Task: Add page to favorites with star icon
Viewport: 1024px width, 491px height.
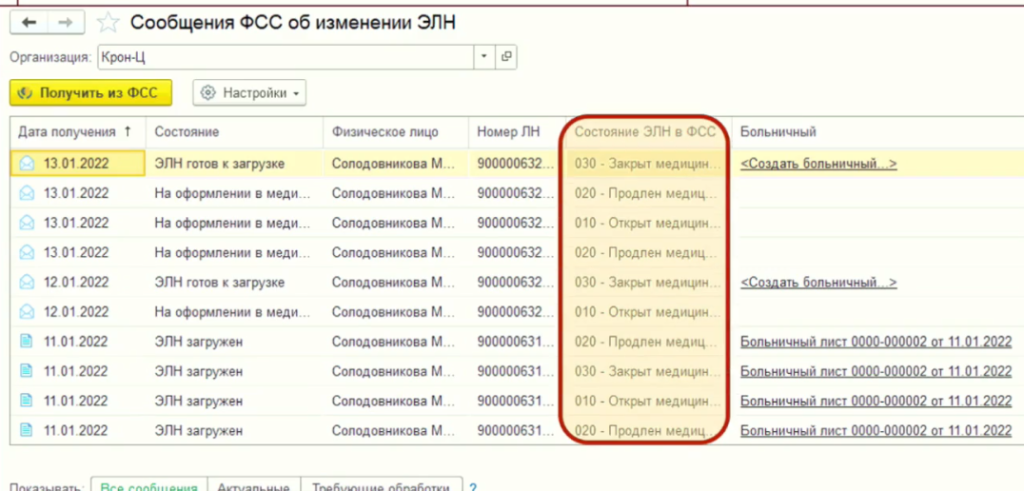Action: [x=111, y=22]
